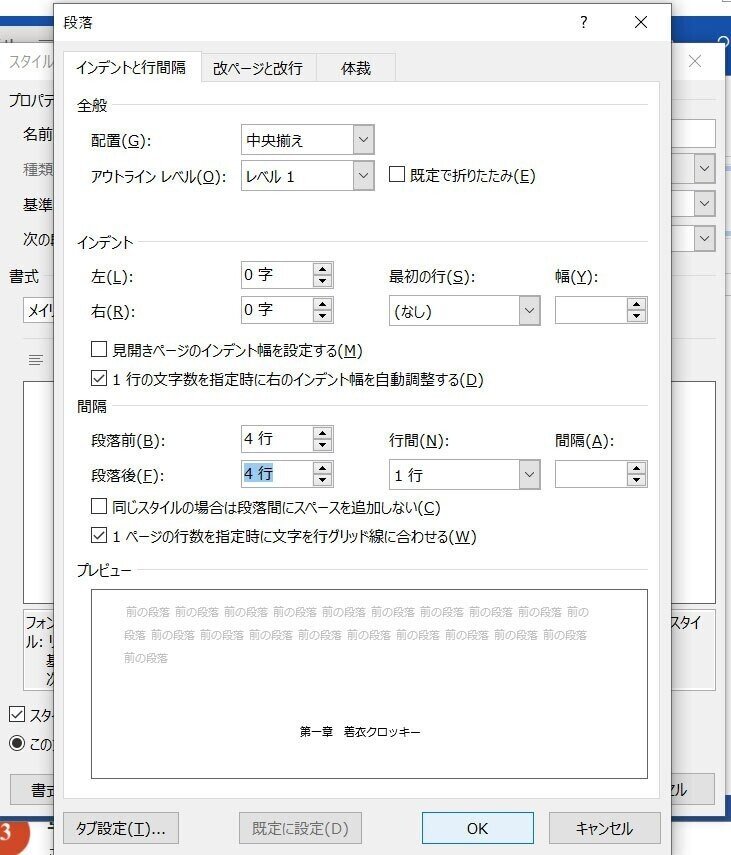Toggle 文字を行グリッド線に合わせる checkbox

[99, 535]
